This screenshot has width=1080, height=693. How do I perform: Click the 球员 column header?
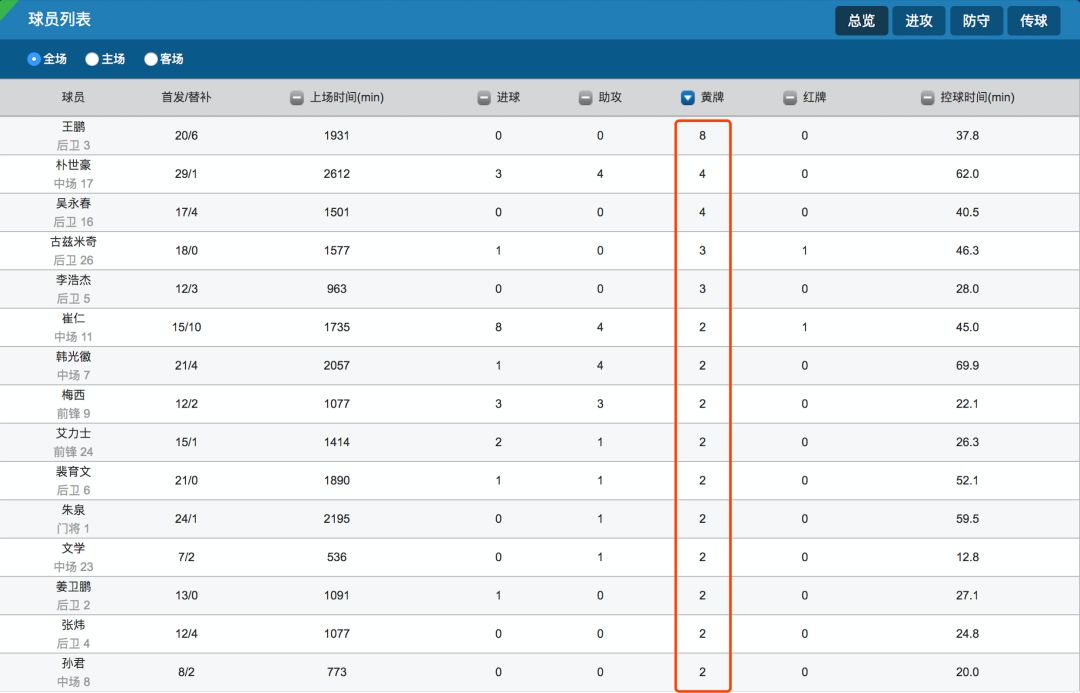click(x=73, y=98)
